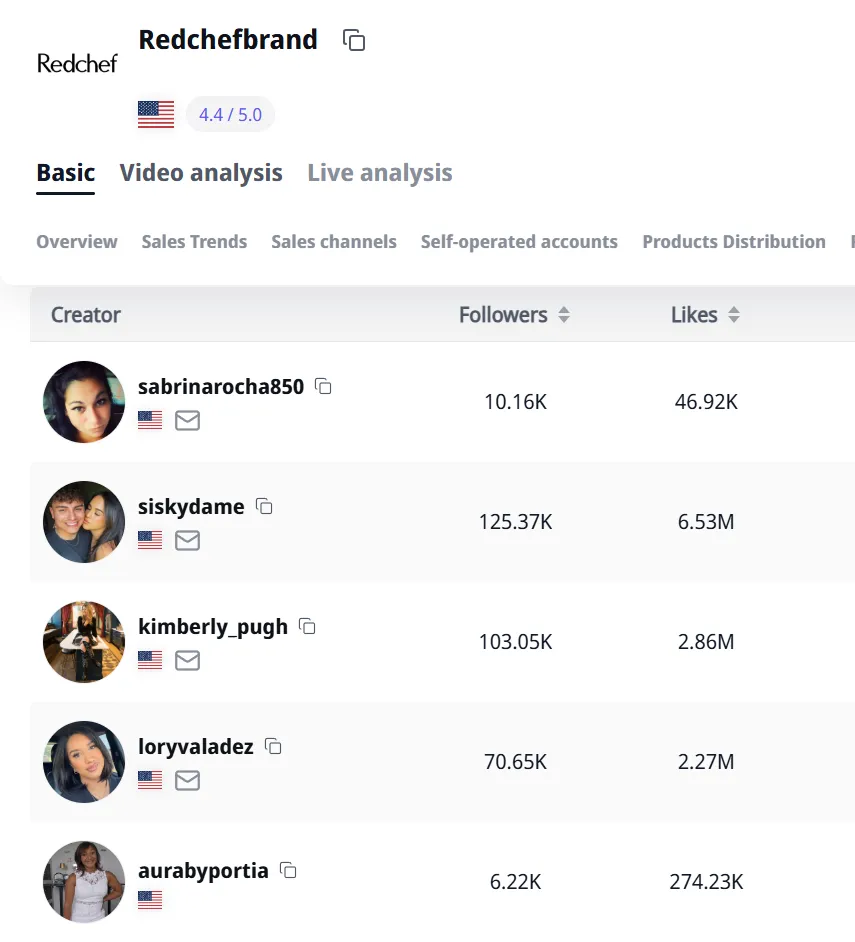Sort creators by Followers
855x942 pixels.
564,315
